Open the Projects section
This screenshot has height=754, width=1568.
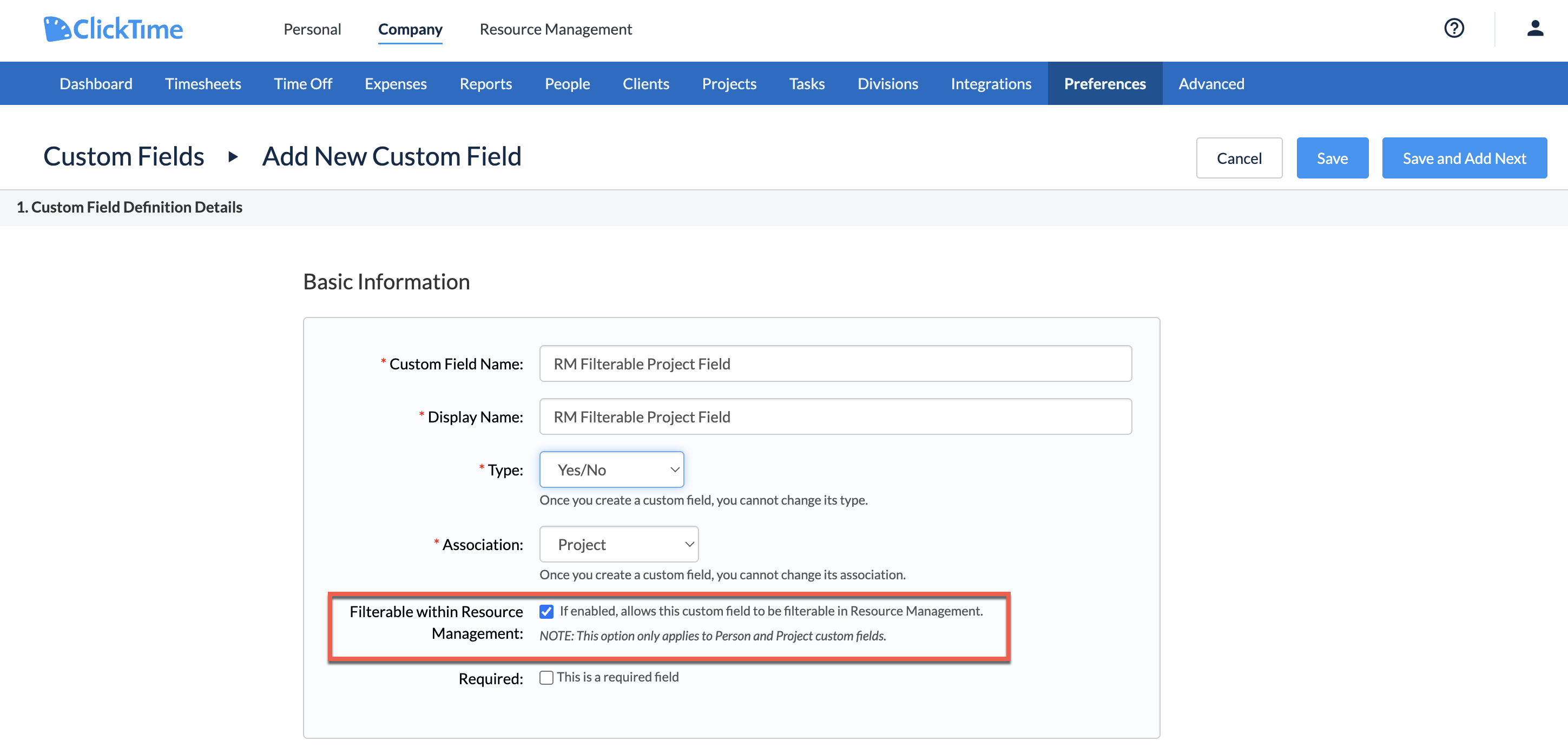tap(729, 83)
